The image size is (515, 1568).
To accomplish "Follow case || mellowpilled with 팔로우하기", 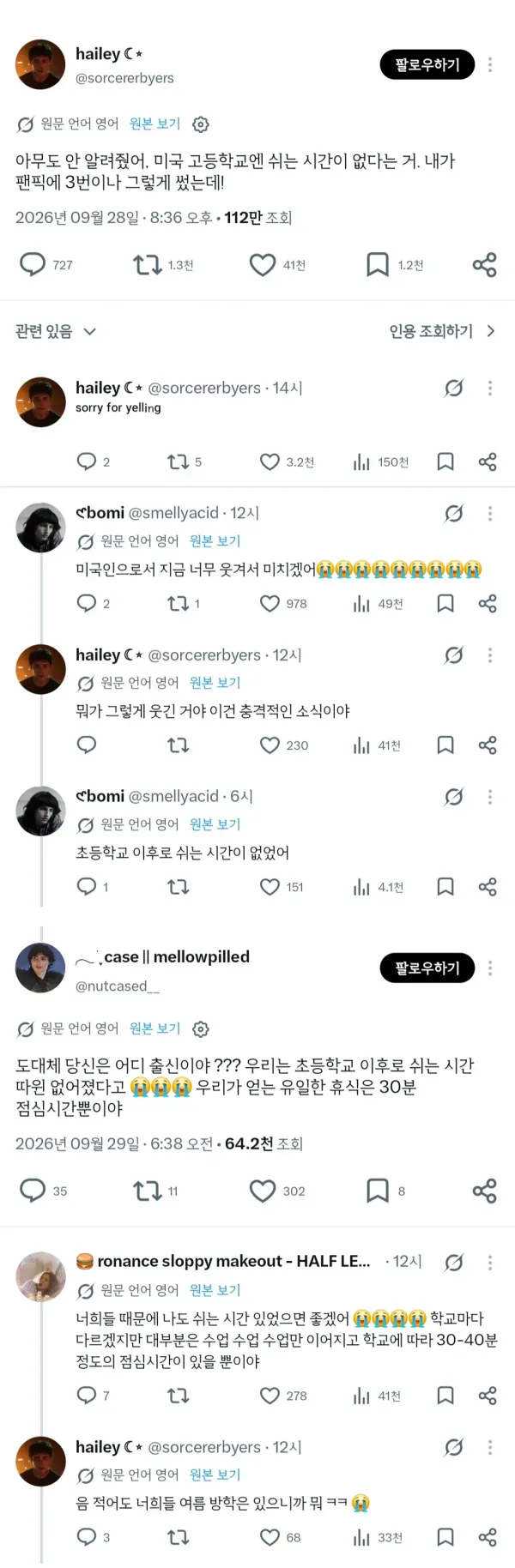I will click(427, 968).
